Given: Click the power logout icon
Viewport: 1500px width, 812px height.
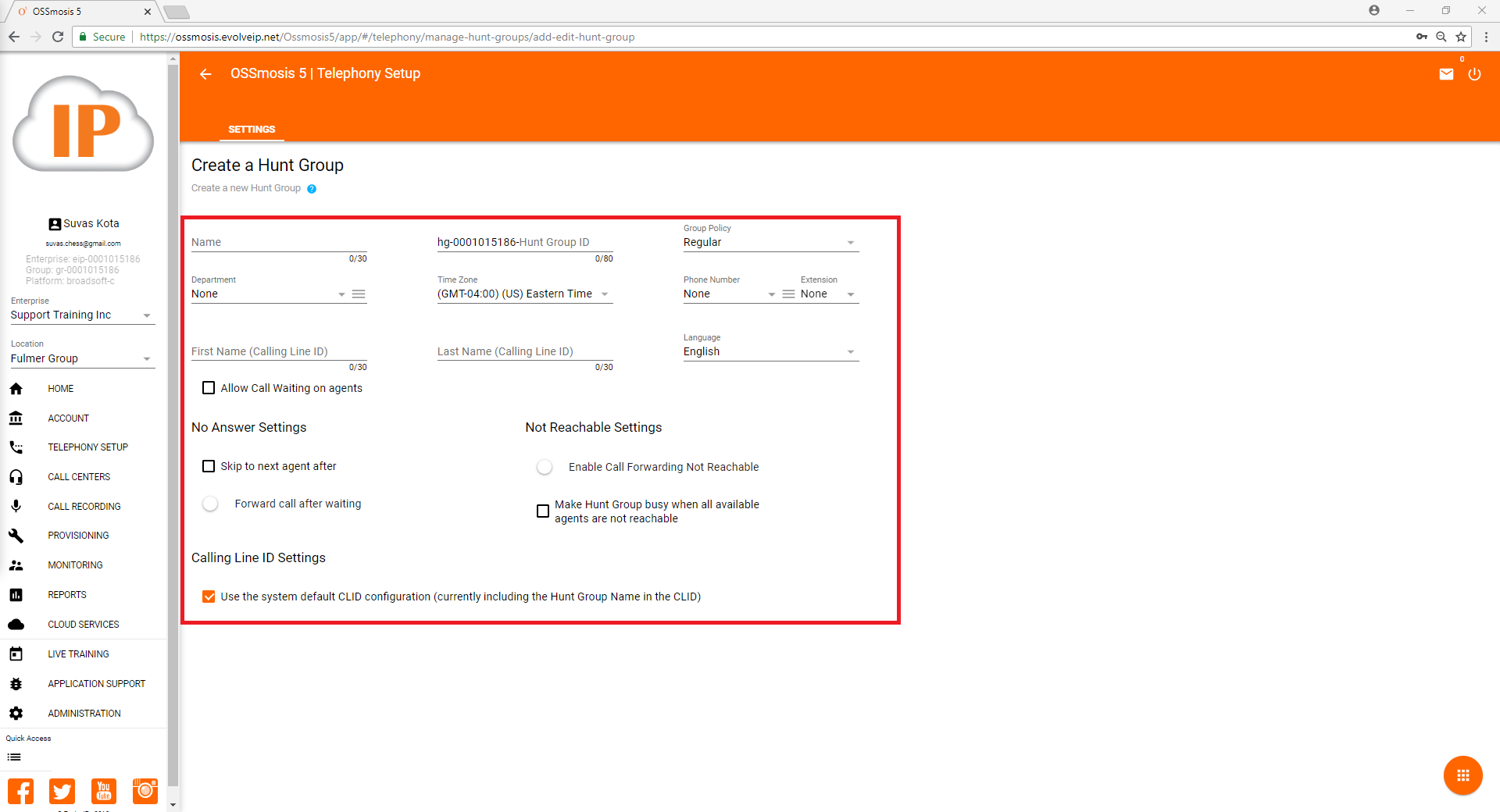Looking at the screenshot, I should tap(1474, 74).
